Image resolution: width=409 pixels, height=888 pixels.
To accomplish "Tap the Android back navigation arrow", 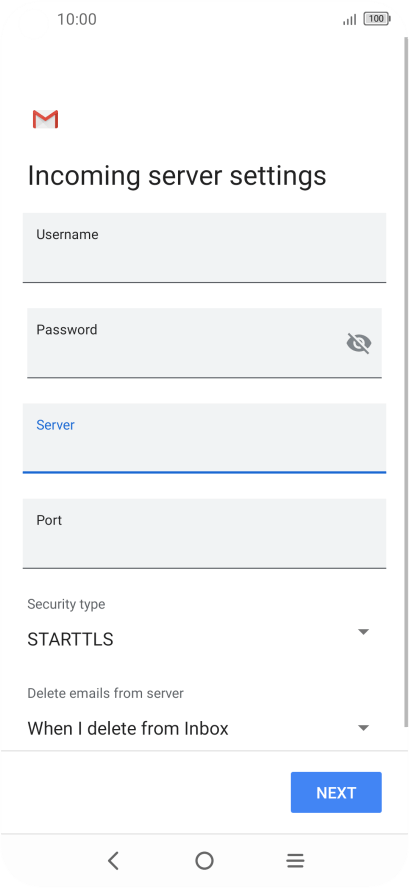I will tap(113, 861).
